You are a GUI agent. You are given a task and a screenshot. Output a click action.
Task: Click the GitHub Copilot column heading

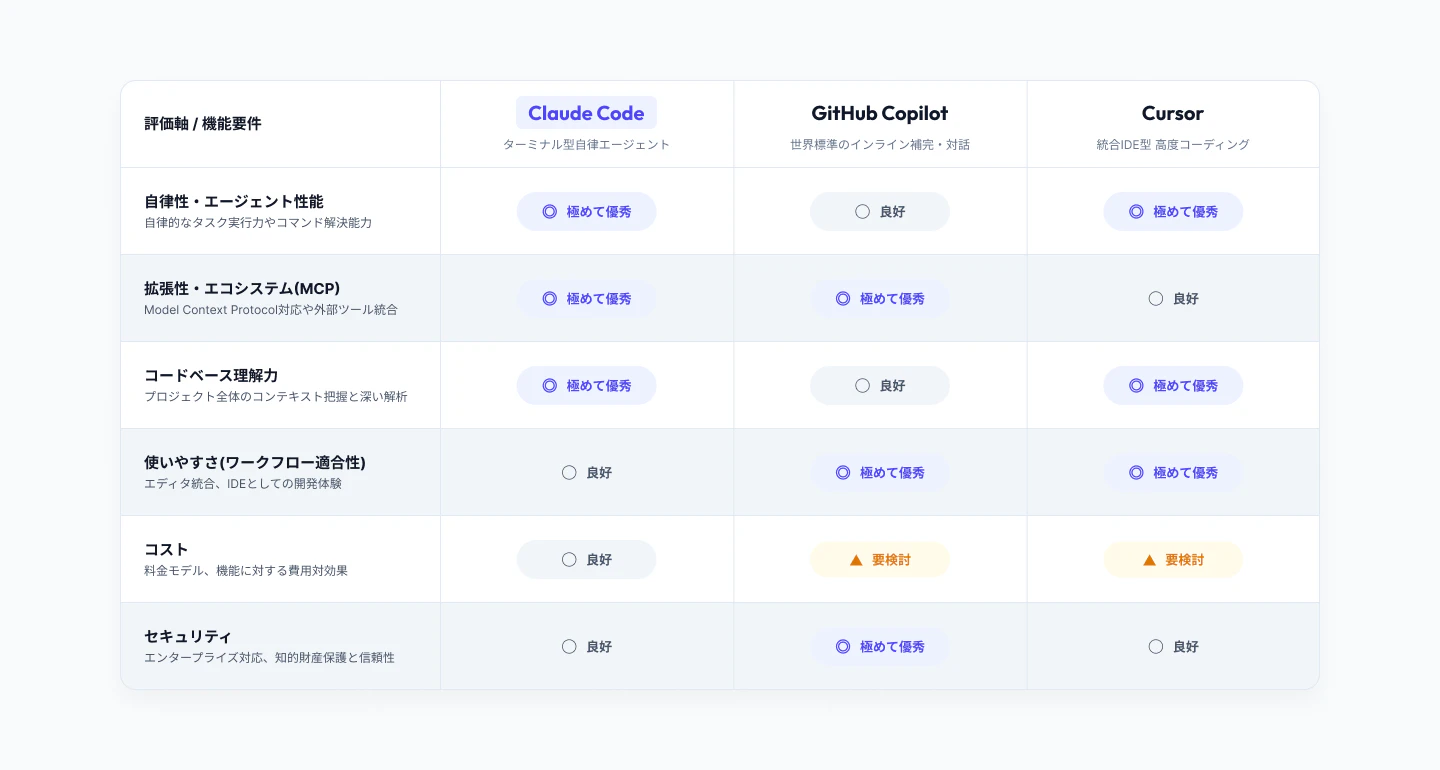[x=880, y=113]
